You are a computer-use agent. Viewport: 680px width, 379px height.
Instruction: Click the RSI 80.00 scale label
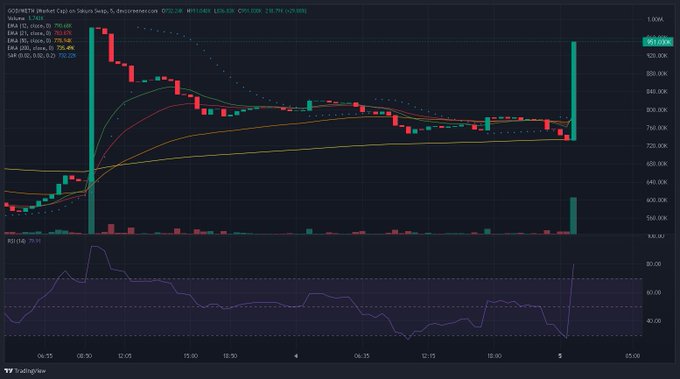point(654,264)
